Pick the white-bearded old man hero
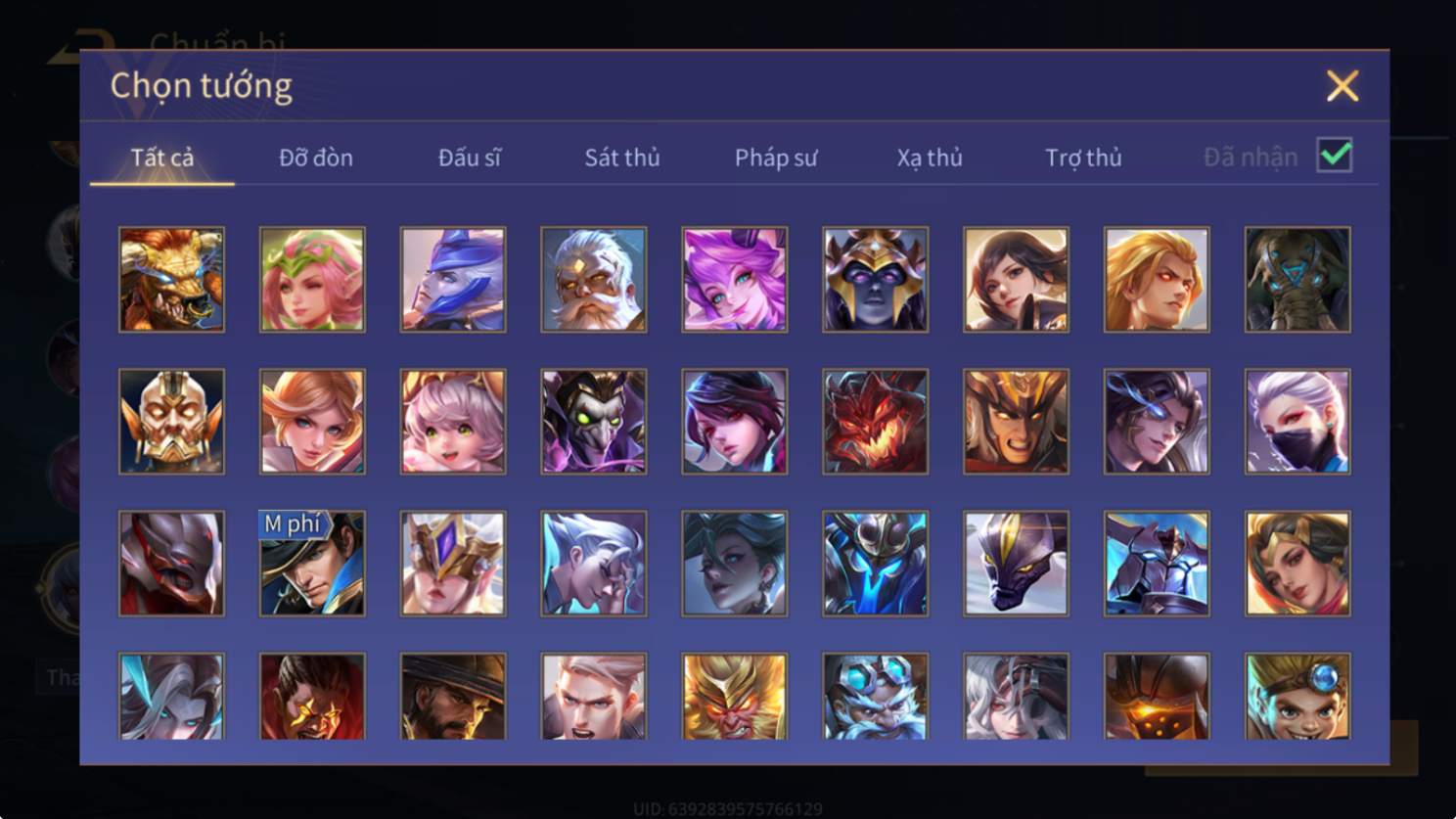1456x819 pixels. pos(594,280)
